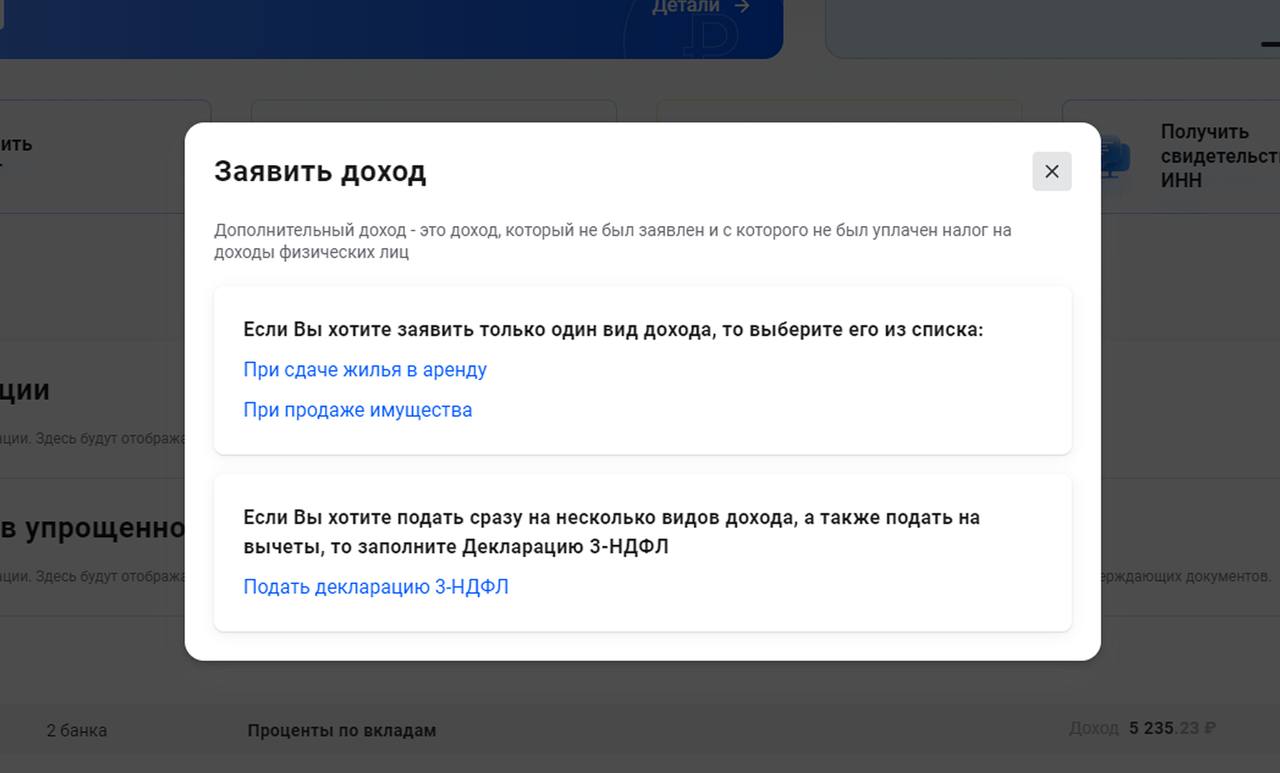
Task: Click the Декларацию 3-НДФЛ instruction heading
Action: click(611, 532)
